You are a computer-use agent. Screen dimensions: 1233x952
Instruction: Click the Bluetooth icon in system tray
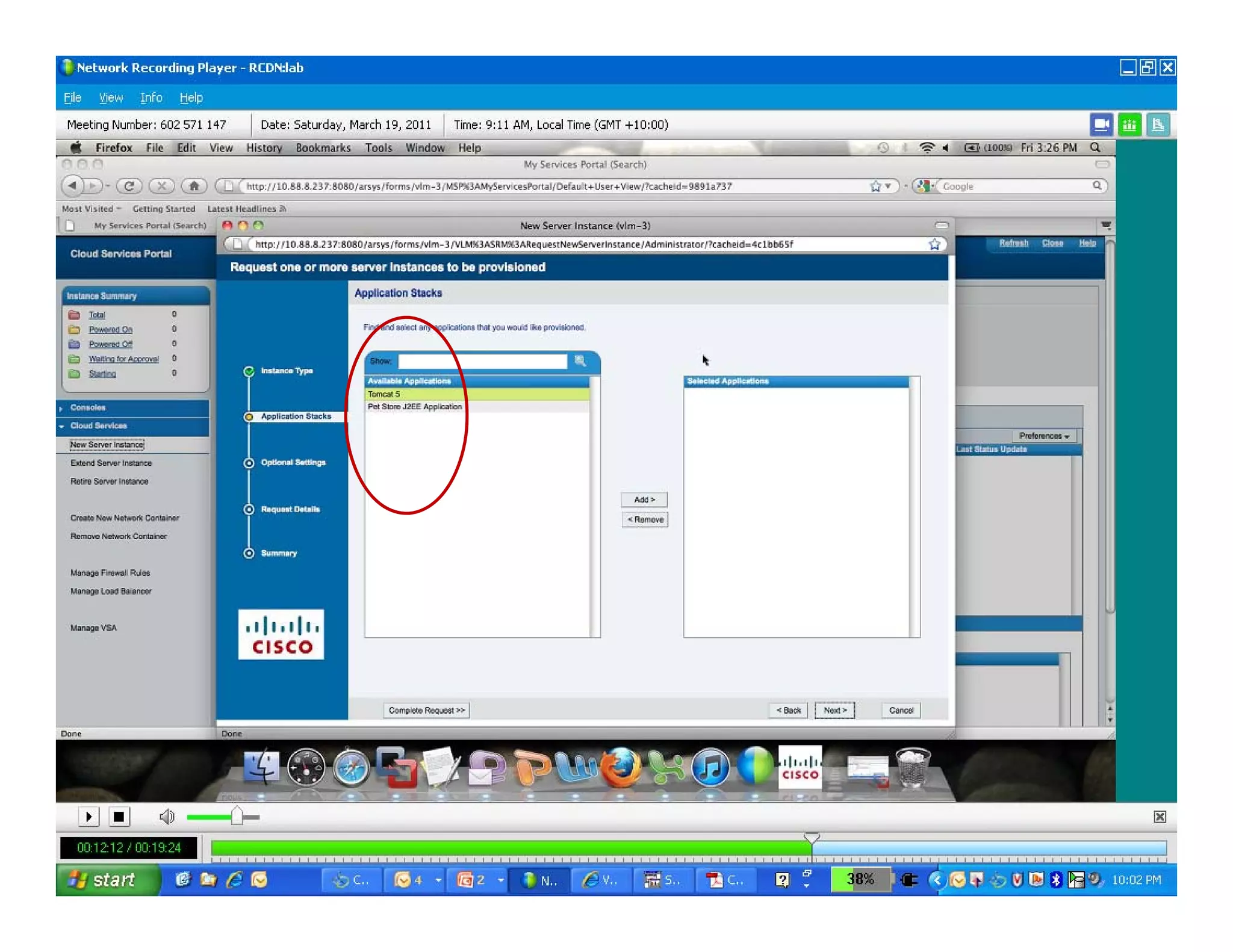pos(1056,880)
